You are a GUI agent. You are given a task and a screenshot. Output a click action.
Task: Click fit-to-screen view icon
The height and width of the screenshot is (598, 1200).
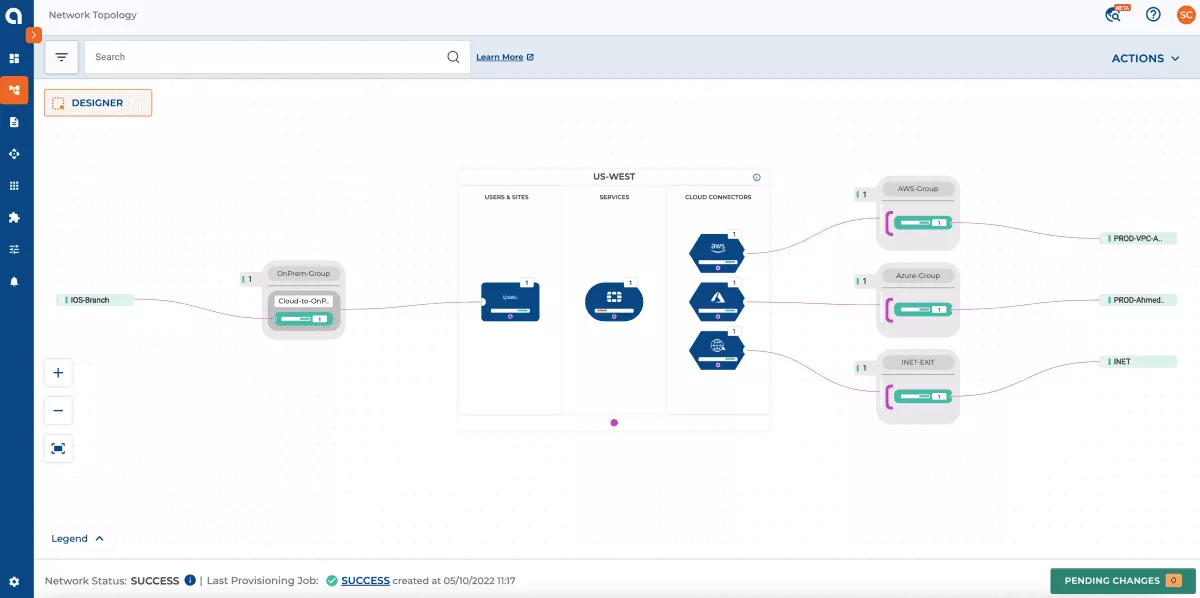coord(58,449)
